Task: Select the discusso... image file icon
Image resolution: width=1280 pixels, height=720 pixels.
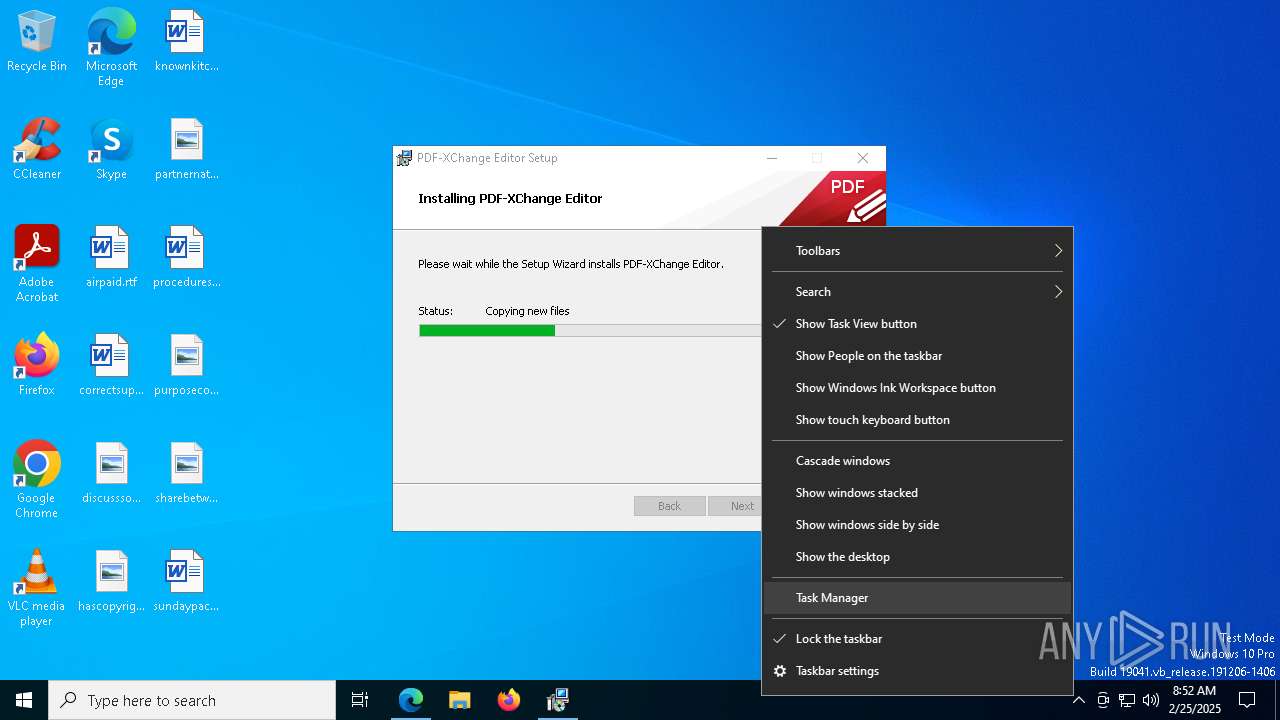Action: pyautogui.click(x=111, y=473)
